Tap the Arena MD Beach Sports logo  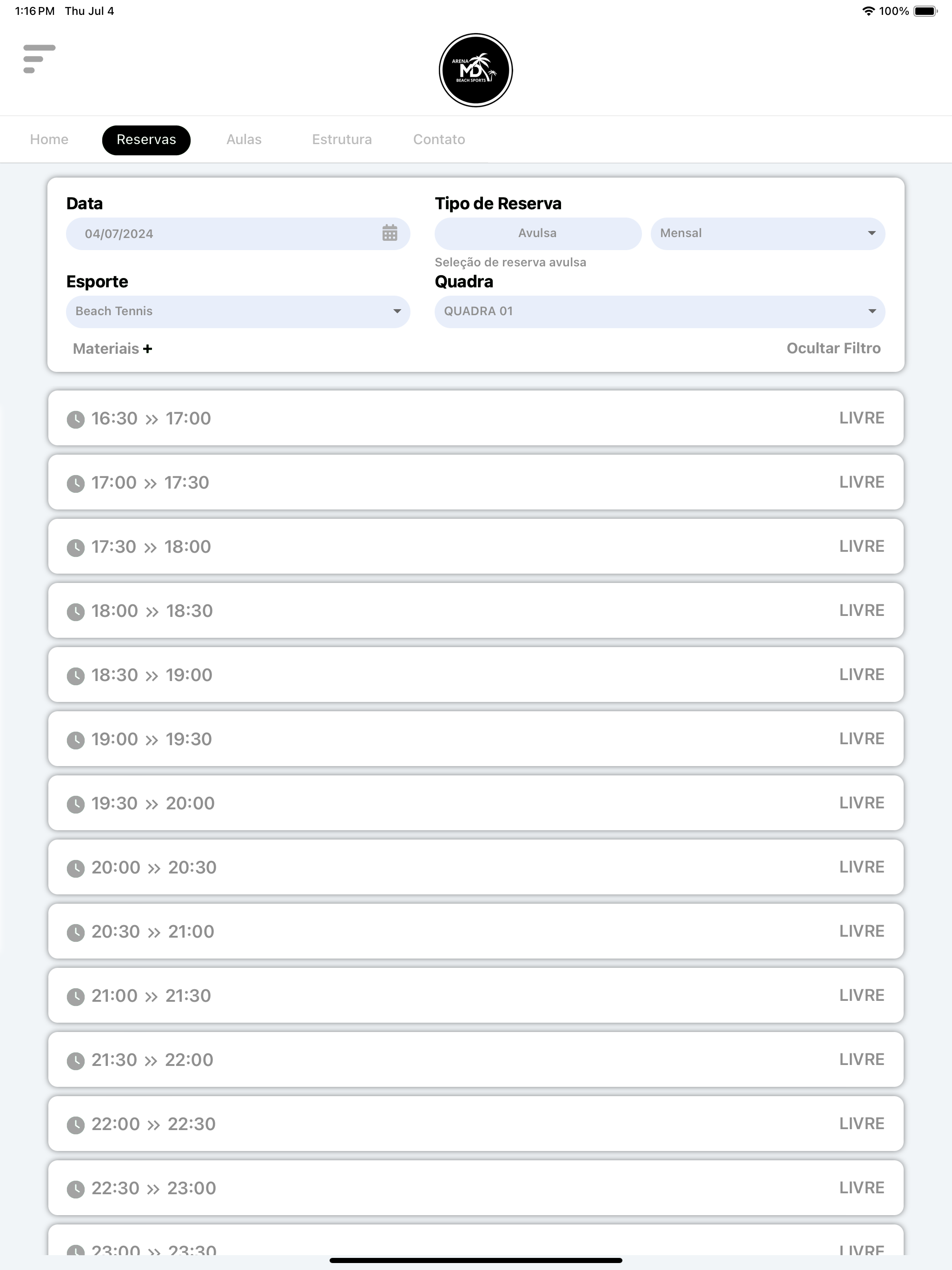pos(476,70)
